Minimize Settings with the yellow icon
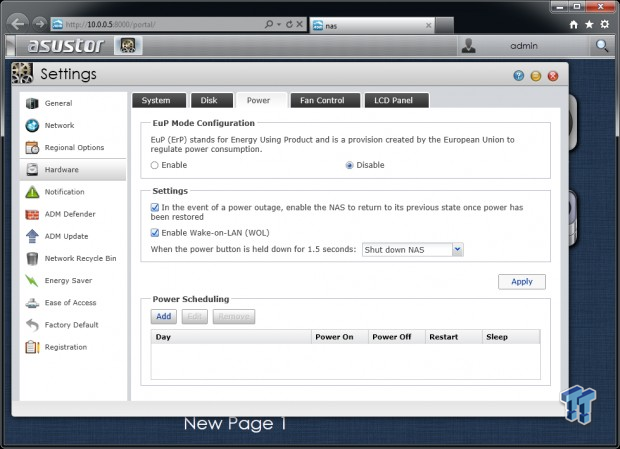This screenshot has width=620, height=449. click(536, 76)
